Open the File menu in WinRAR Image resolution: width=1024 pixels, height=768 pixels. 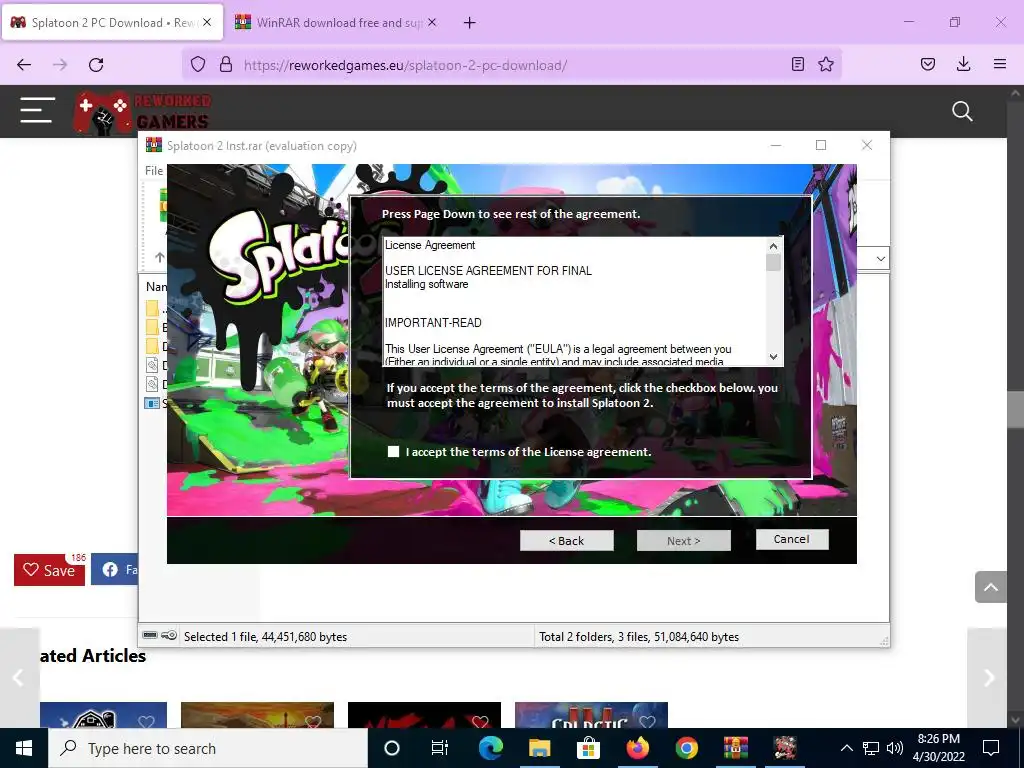point(154,170)
